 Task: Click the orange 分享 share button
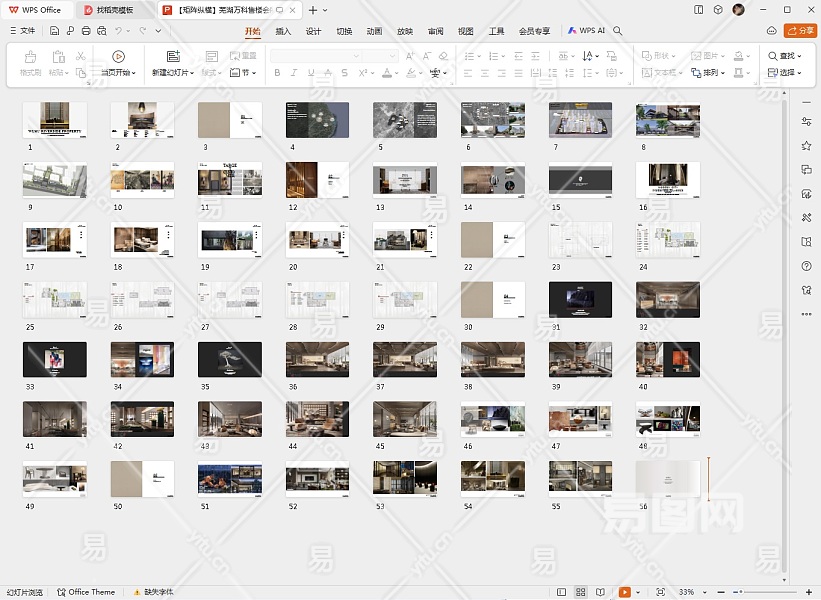[x=800, y=31]
